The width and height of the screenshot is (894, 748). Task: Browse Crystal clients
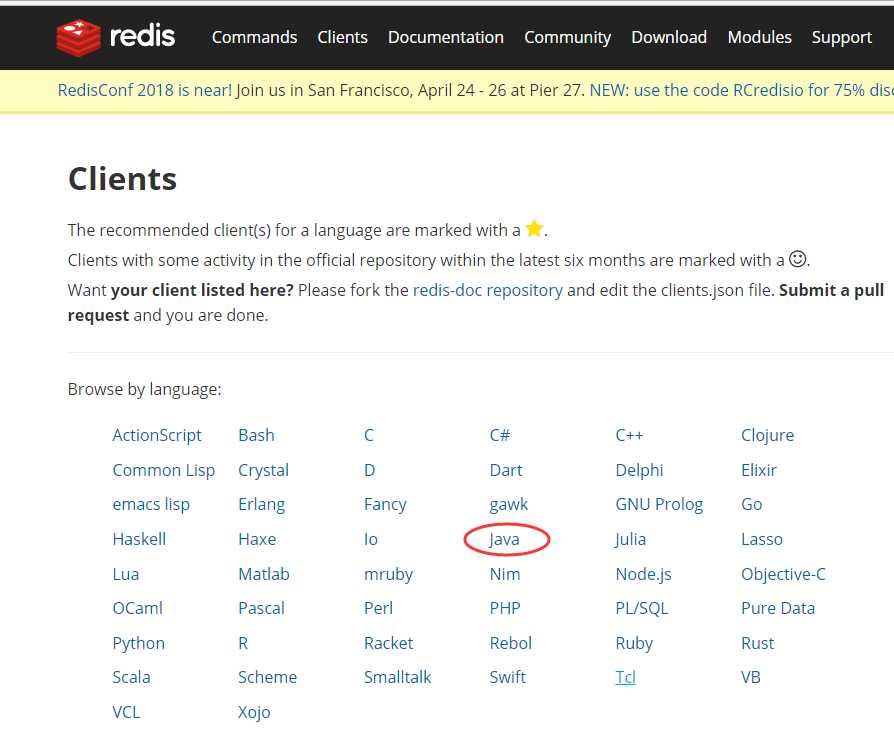coord(263,470)
